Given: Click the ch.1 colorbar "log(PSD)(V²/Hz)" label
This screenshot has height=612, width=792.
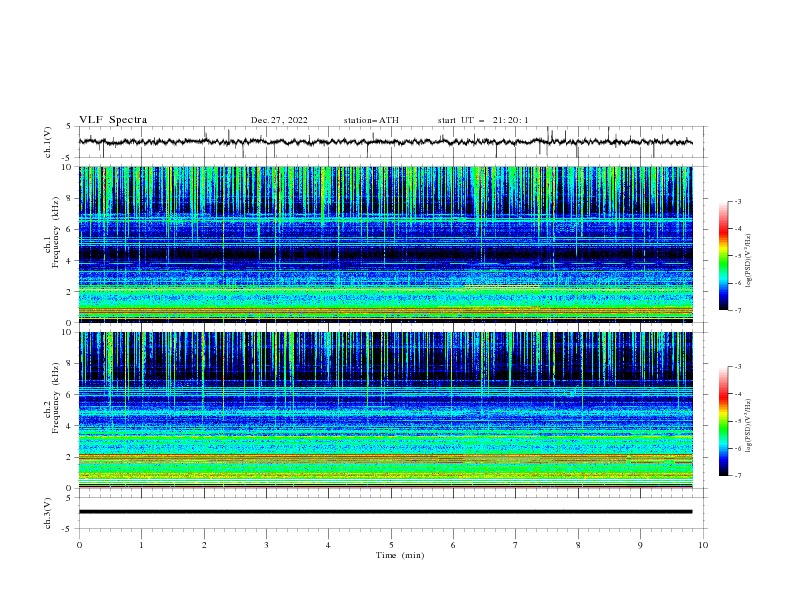Looking at the screenshot, I should [748, 261].
